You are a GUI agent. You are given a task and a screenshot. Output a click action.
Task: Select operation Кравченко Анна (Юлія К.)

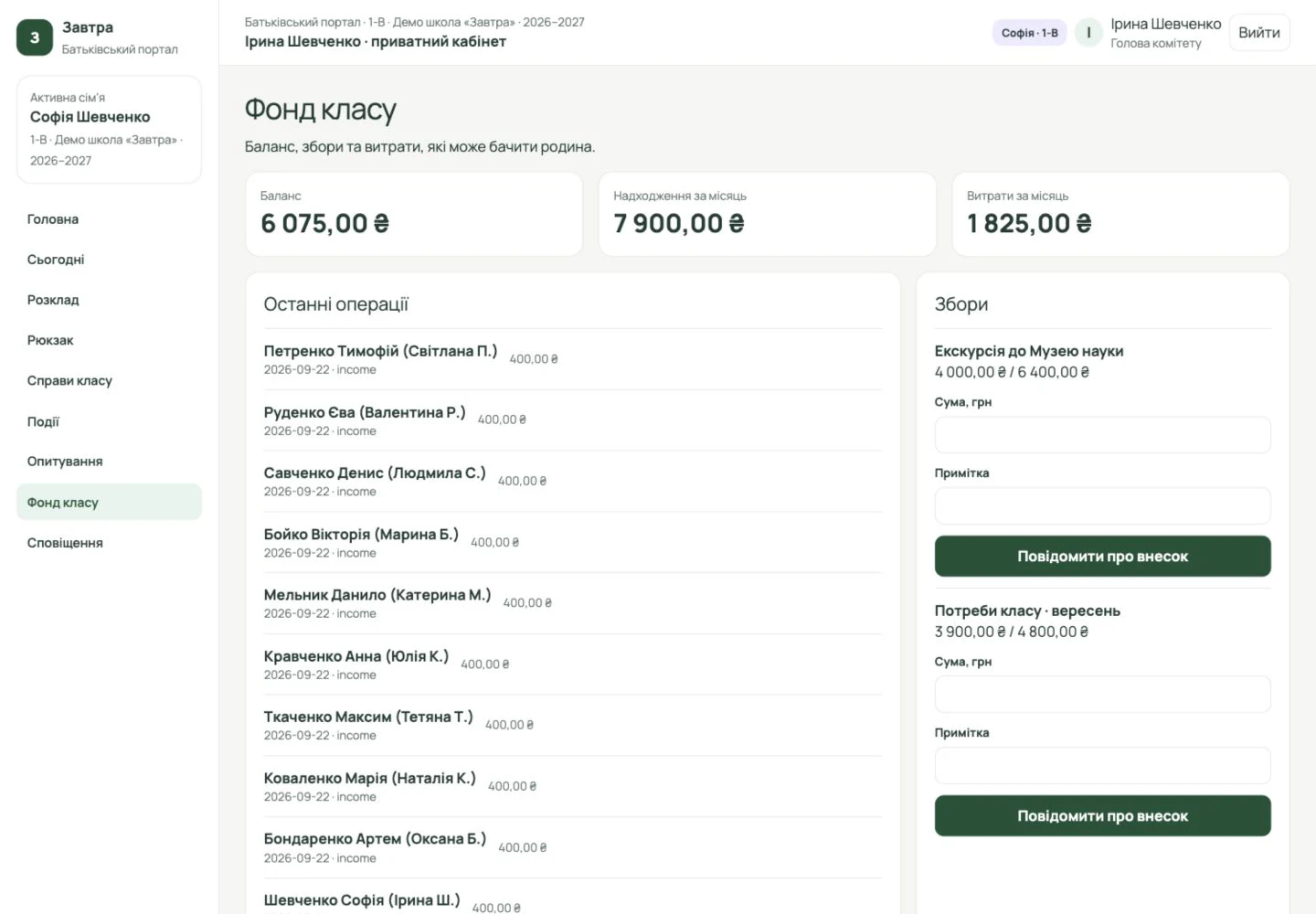pos(572,664)
